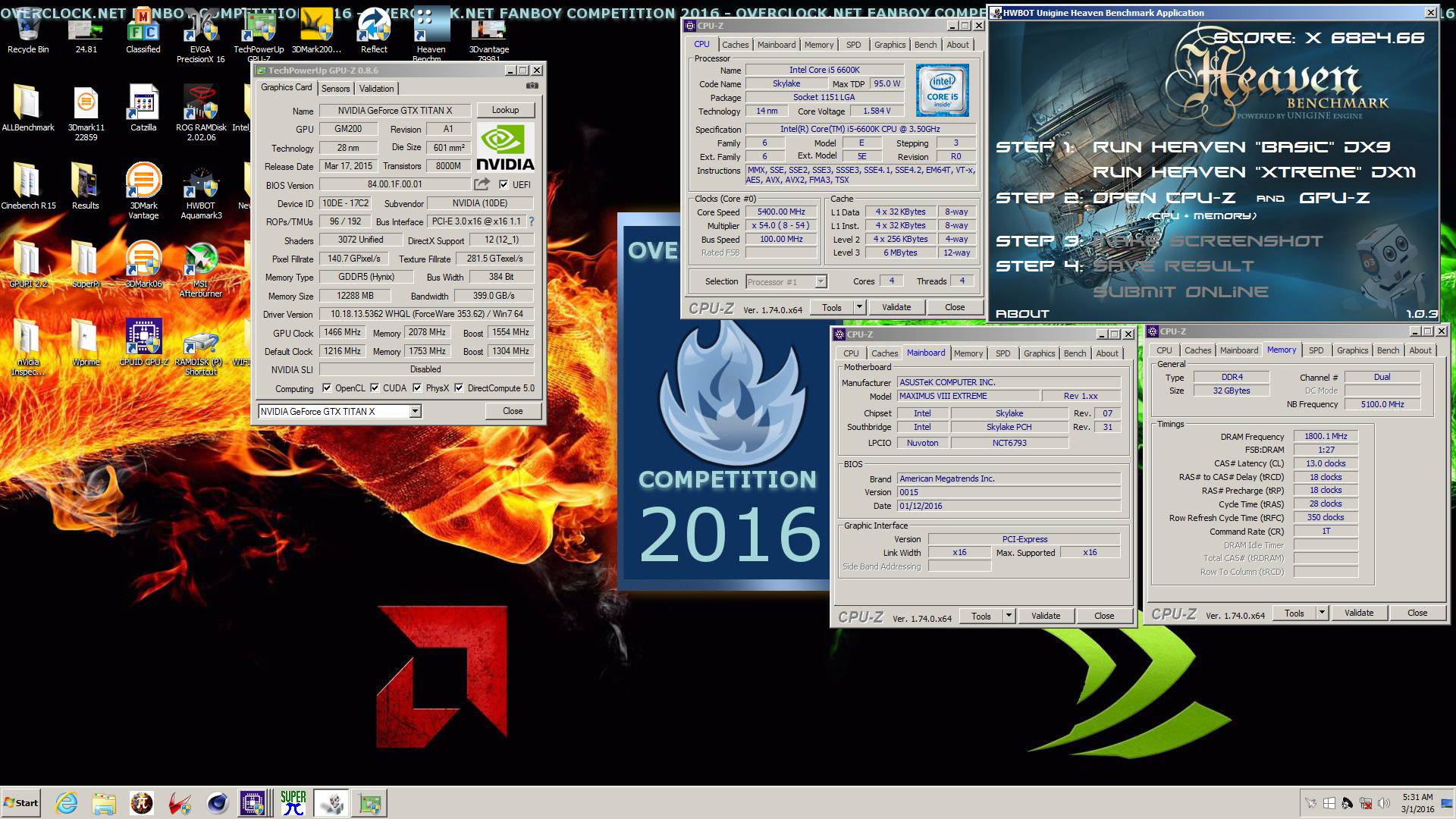The height and width of the screenshot is (819, 1456).
Task: Click Tools button in CPU-Z Memory window
Action: point(1294,613)
